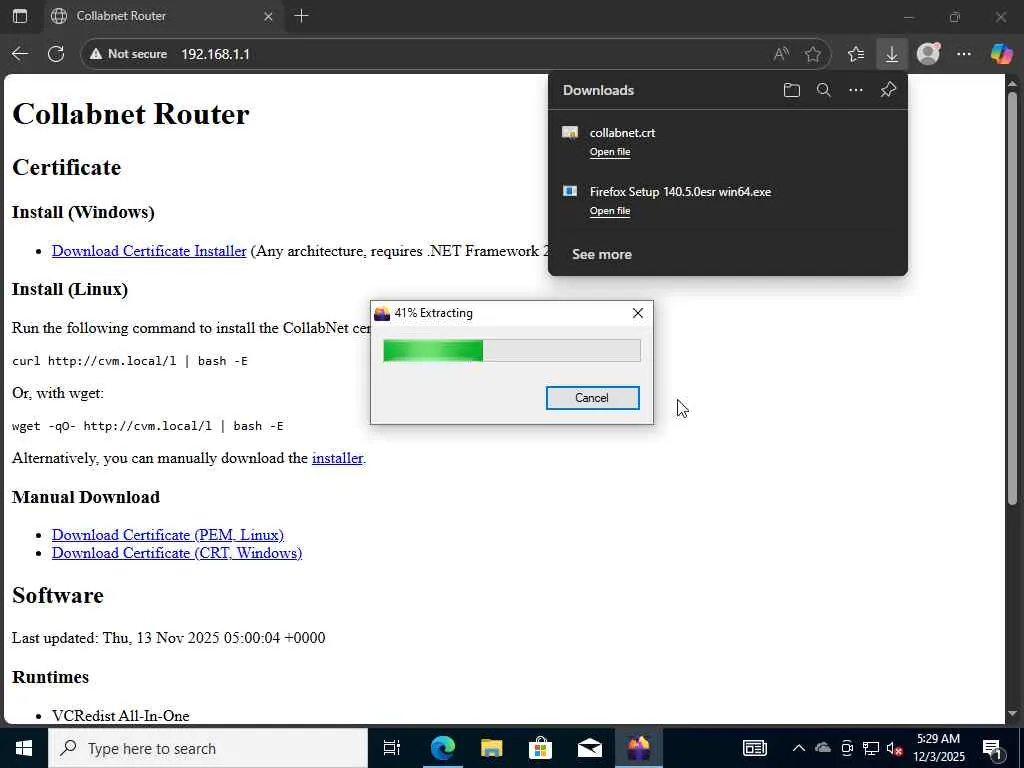
Task: Click the wget -qO- command text
Action: pos(148,426)
